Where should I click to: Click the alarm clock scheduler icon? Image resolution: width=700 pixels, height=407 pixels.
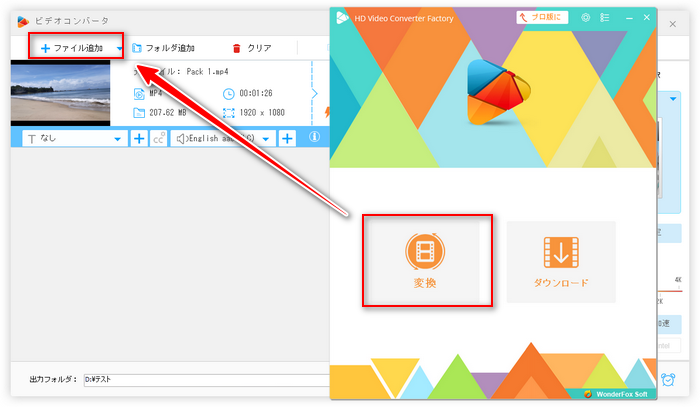tap(668, 379)
